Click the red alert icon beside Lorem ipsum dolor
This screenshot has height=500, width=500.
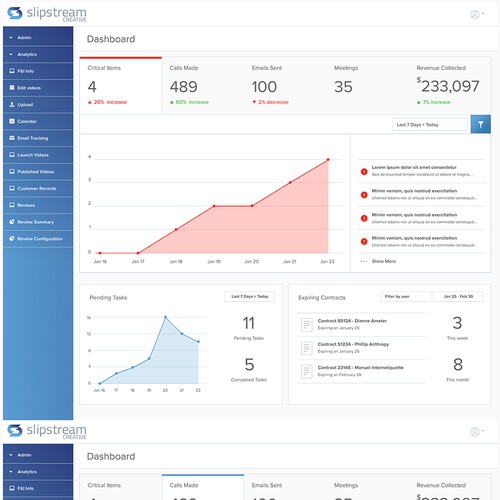click(x=364, y=172)
